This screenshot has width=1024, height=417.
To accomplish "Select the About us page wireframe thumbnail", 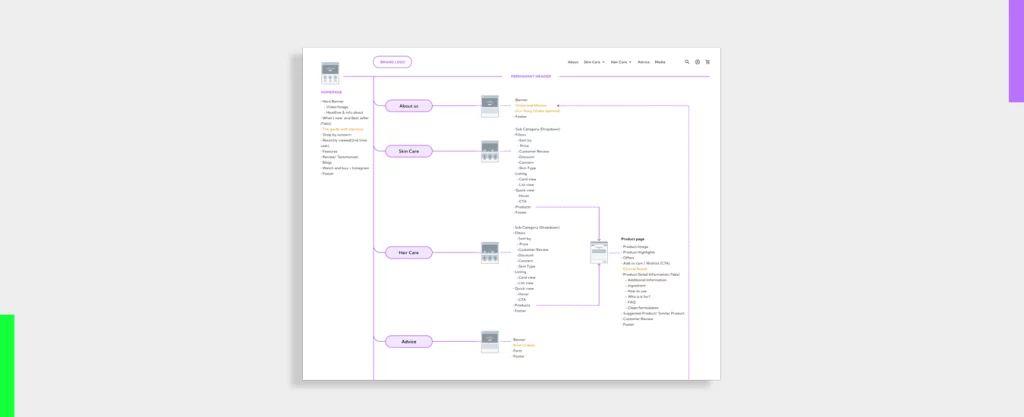I will tap(490, 106).
